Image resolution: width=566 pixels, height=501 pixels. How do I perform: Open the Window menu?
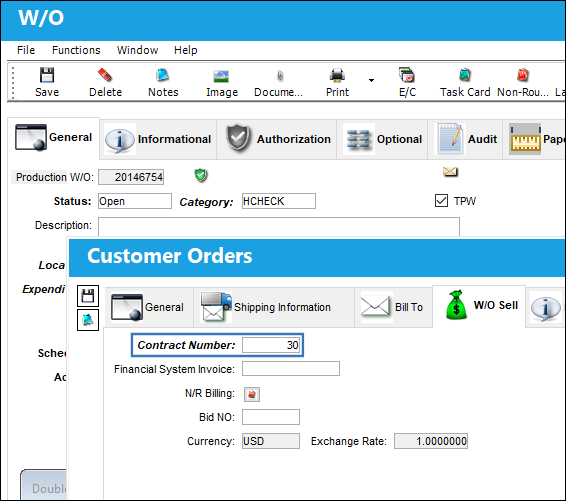(x=137, y=50)
